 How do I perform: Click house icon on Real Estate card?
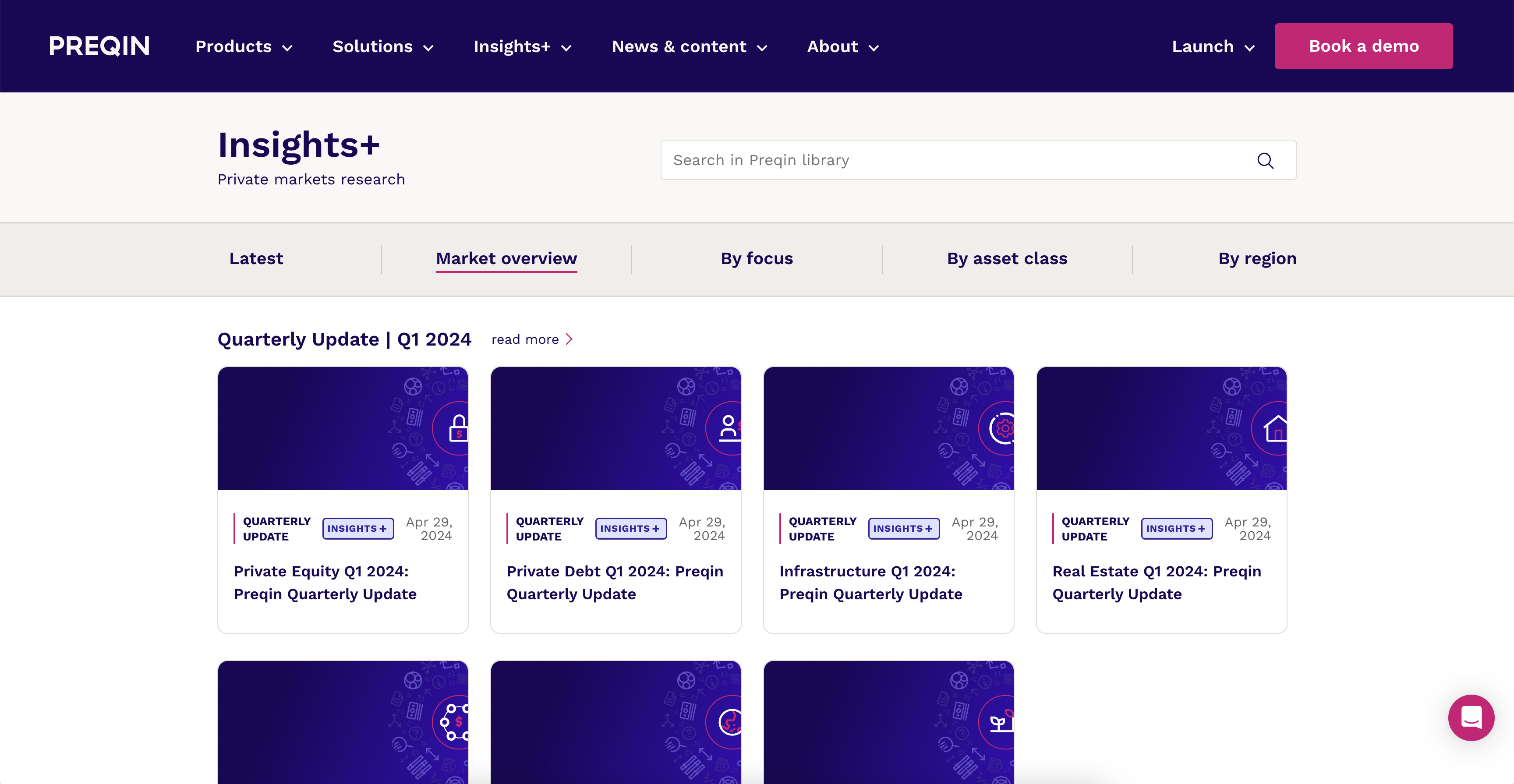tap(1275, 428)
